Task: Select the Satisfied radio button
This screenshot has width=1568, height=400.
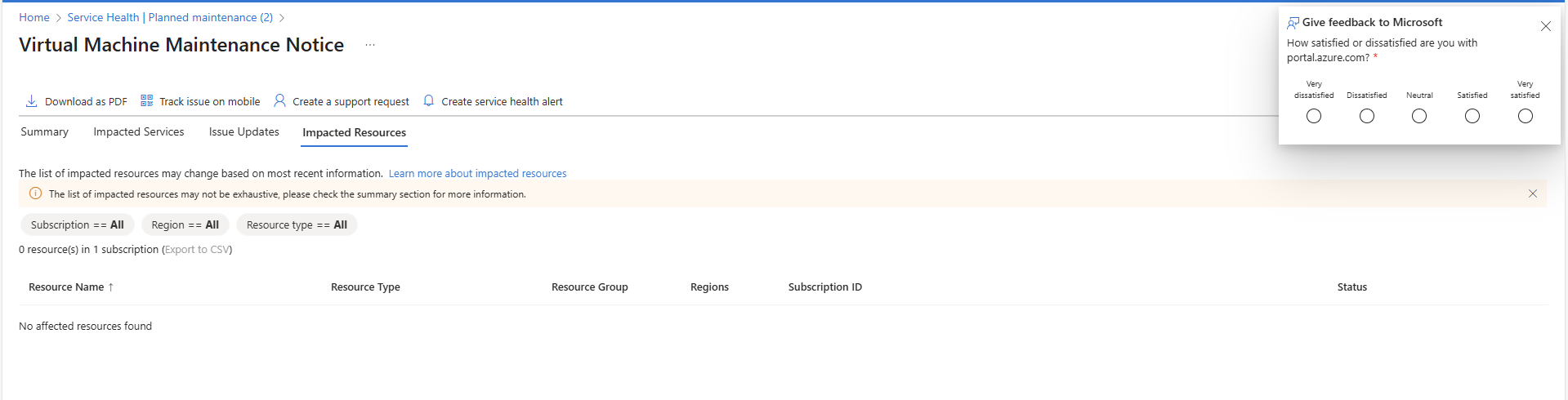Action: coord(1472,116)
